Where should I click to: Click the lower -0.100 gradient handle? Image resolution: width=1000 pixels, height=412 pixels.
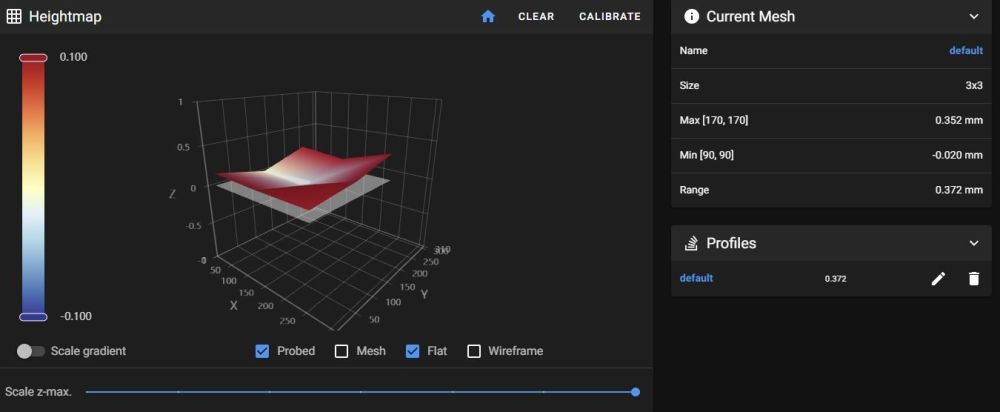(33, 317)
